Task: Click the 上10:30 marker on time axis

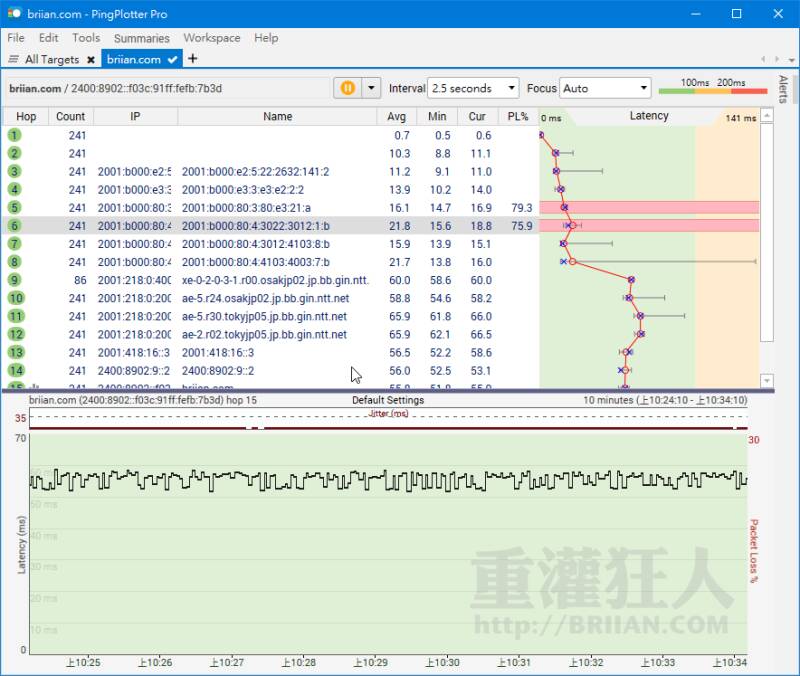Action: pyautogui.click(x=443, y=662)
